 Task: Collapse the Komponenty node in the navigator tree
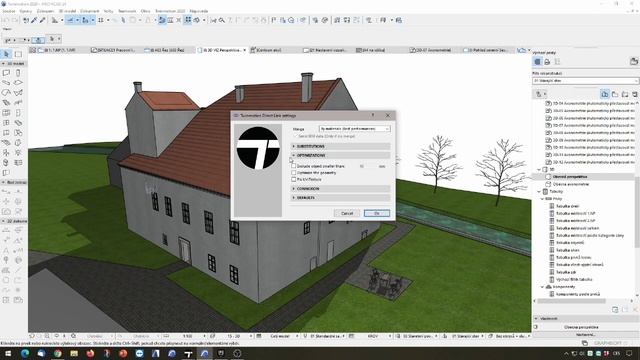point(543,287)
